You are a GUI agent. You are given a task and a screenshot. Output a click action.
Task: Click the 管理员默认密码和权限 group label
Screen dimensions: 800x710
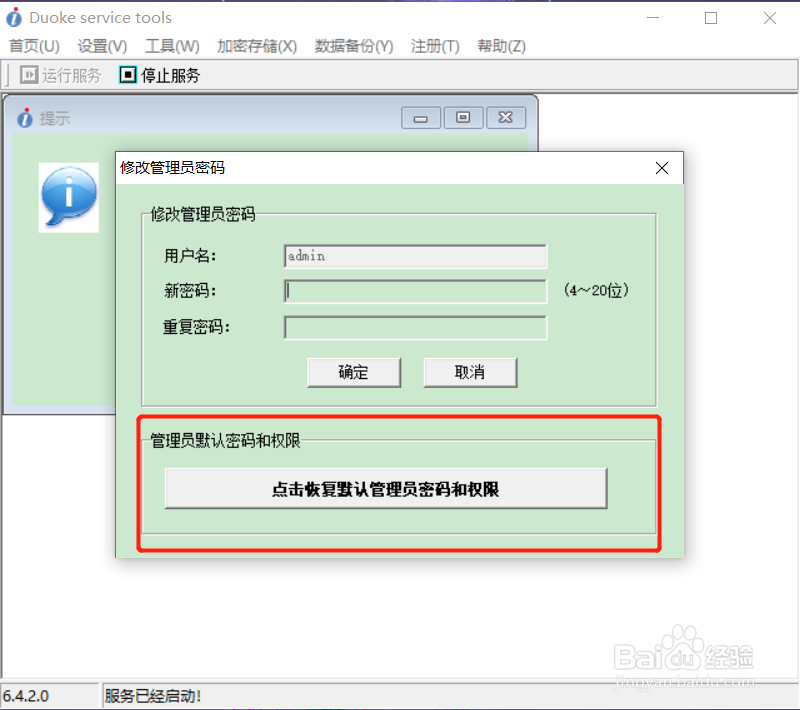coord(225,440)
